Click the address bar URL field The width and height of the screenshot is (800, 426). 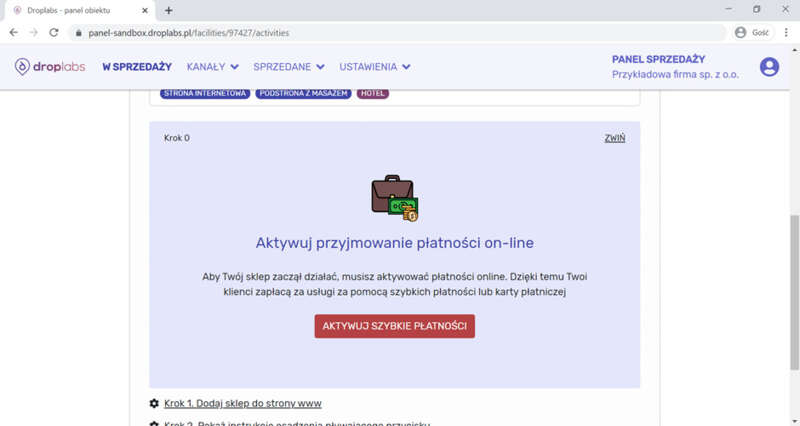(x=400, y=32)
